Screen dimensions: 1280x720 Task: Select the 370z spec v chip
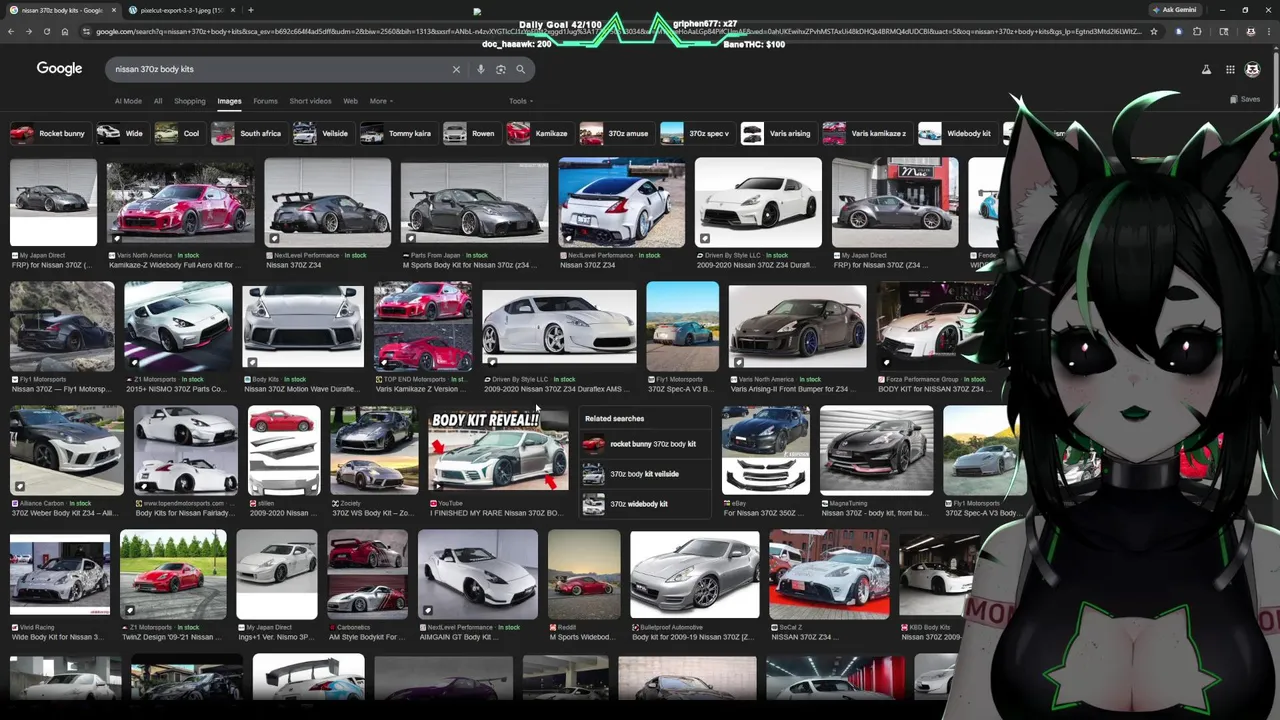(697, 133)
